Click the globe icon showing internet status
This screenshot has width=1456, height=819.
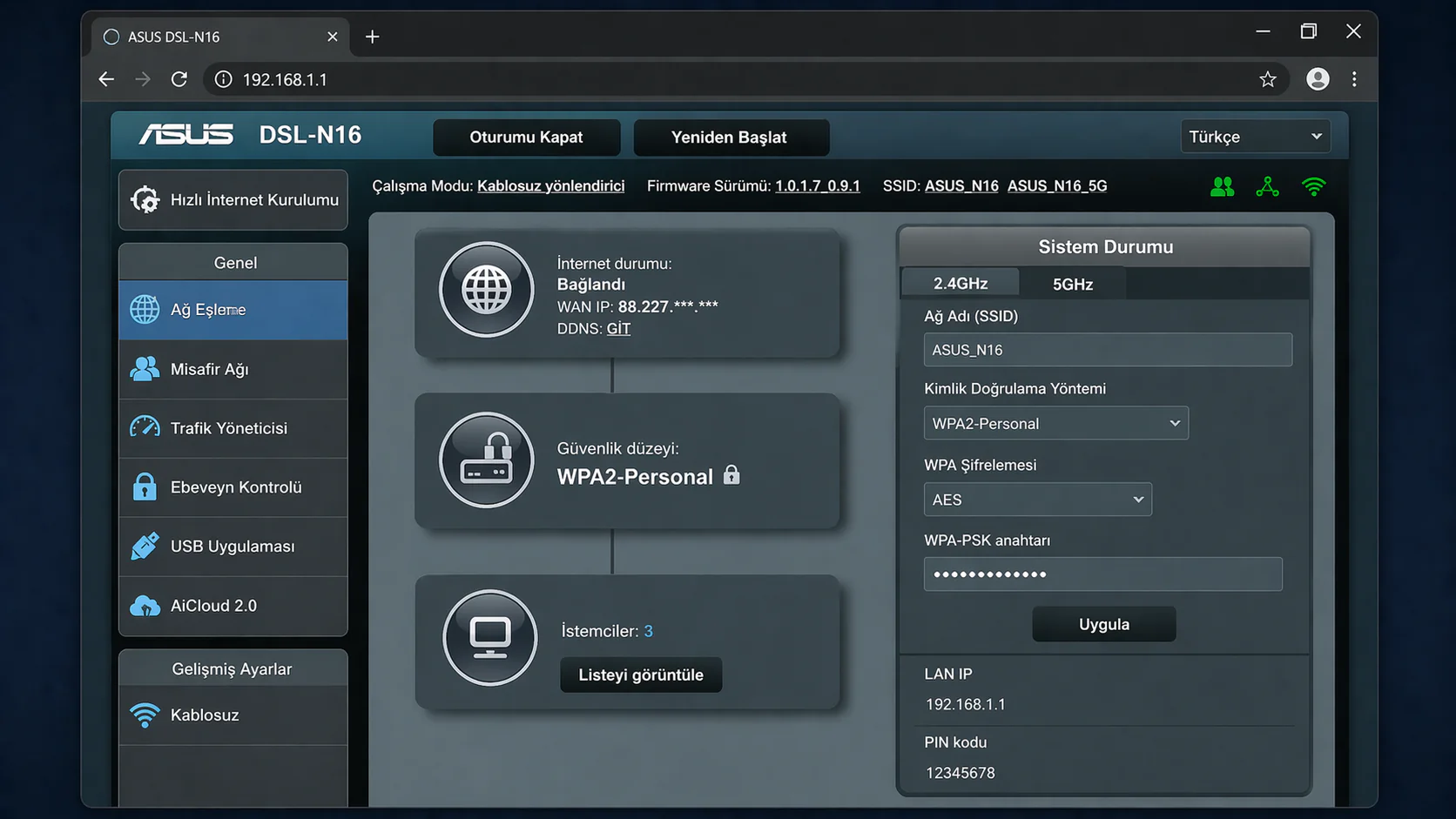487,290
